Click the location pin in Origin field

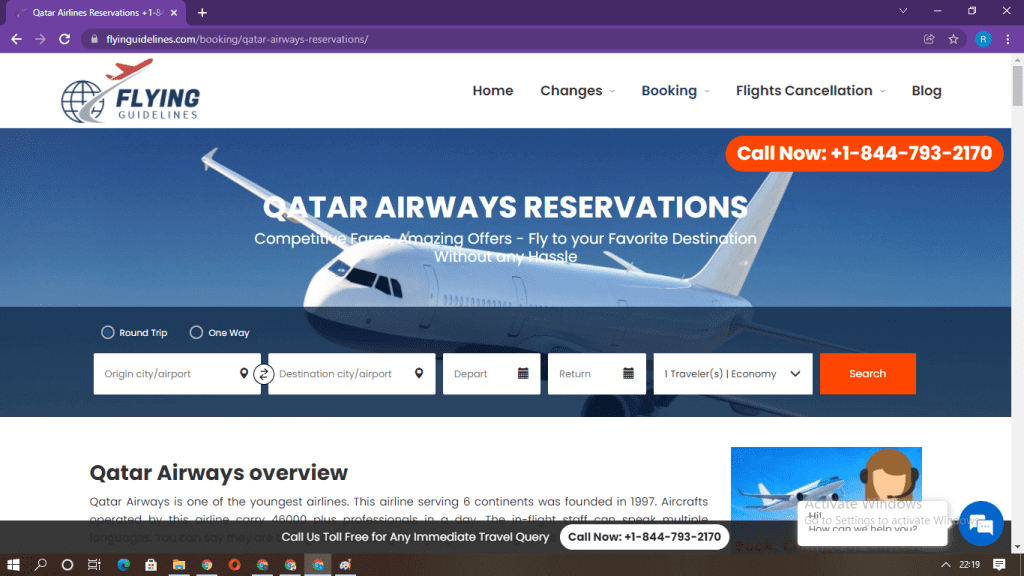[x=244, y=373]
